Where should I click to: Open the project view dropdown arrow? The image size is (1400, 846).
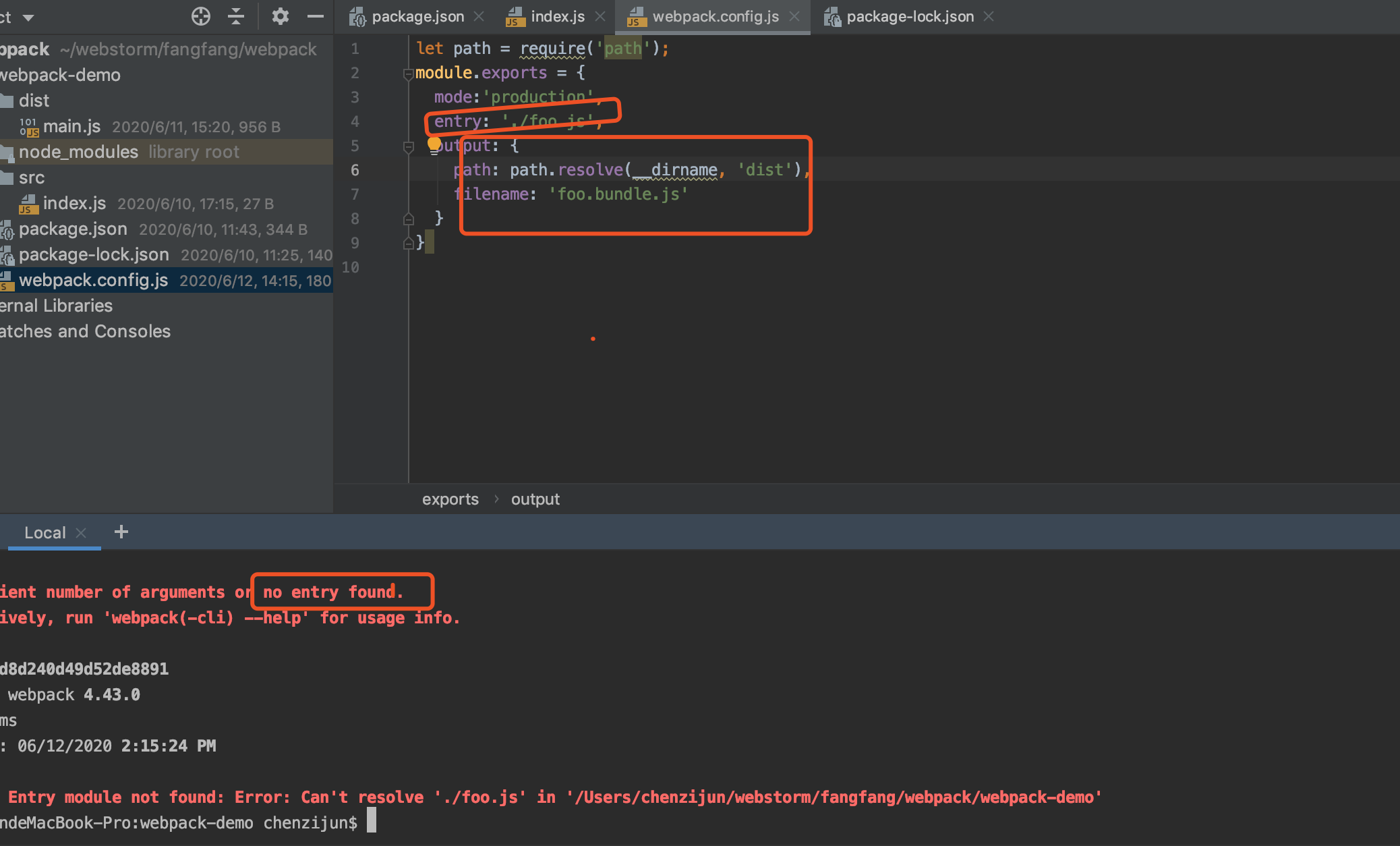28,18
